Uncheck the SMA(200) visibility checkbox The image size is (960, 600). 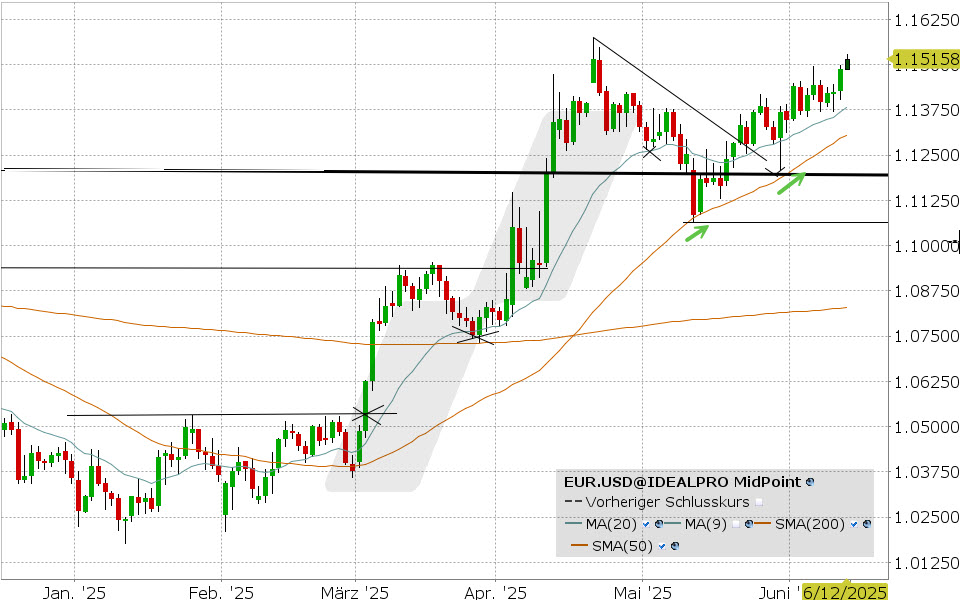tap(854, 524)
